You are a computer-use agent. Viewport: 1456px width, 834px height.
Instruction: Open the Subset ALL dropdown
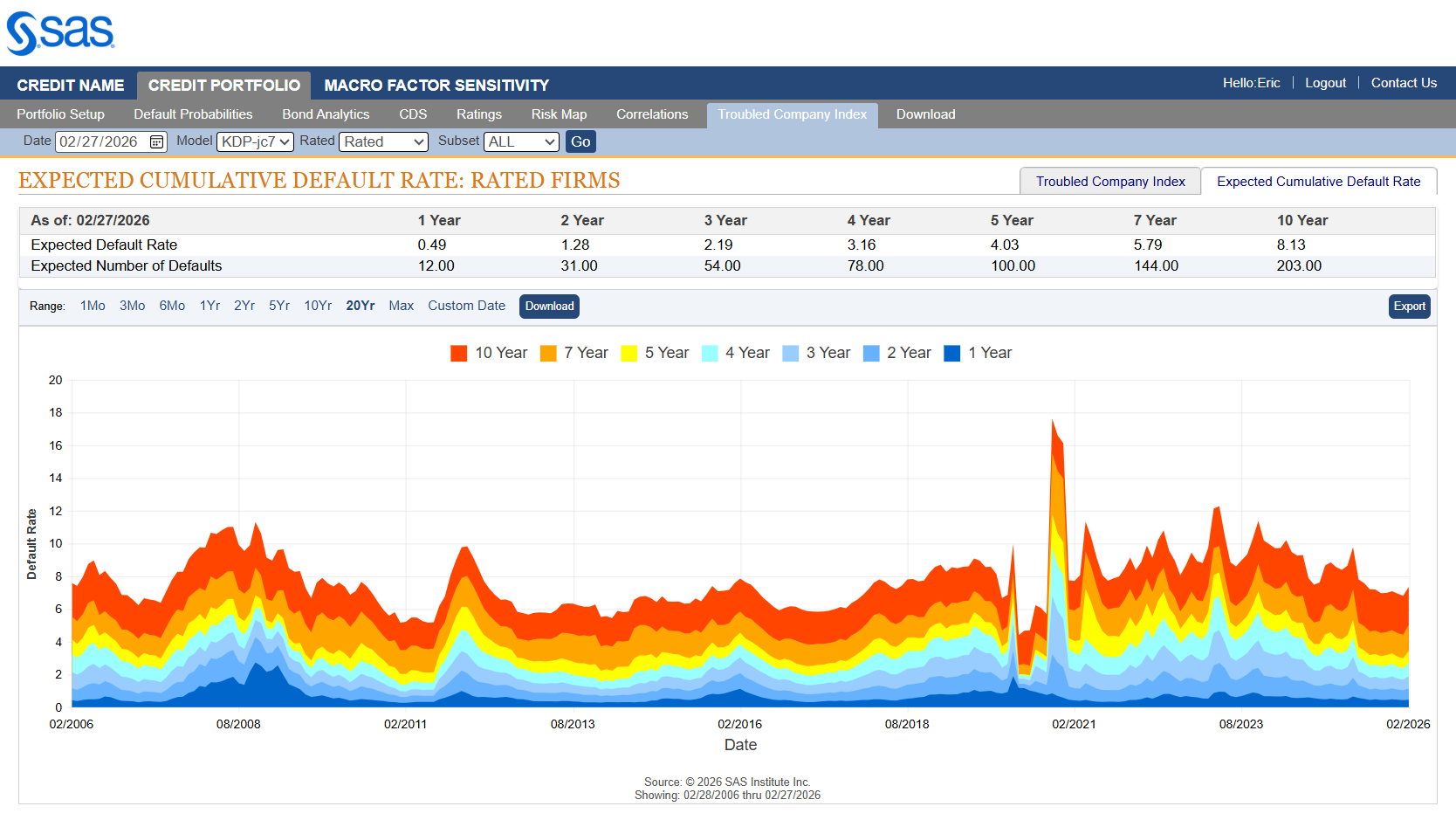coord(521,141)
